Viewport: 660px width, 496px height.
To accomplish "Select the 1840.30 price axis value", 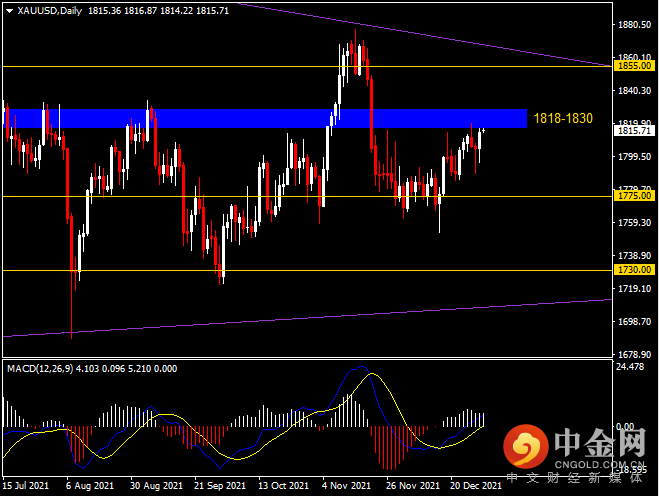I will pyautogui.click(x=634, y=91).
